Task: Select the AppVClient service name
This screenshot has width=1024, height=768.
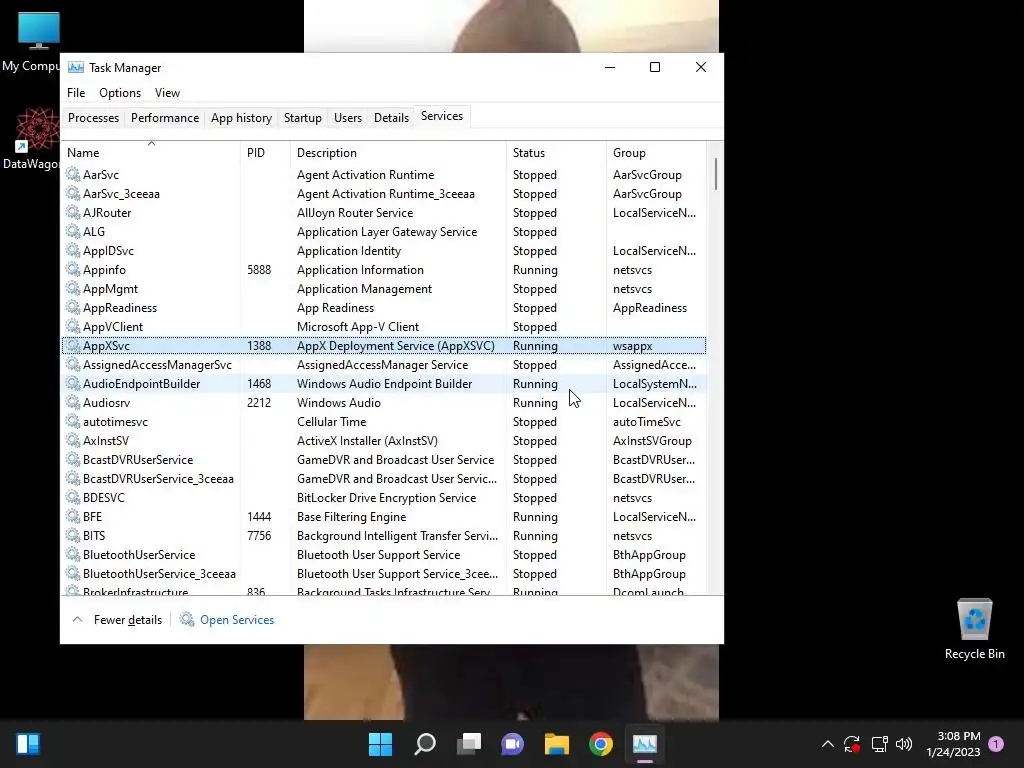Action: tap(113, 326)
